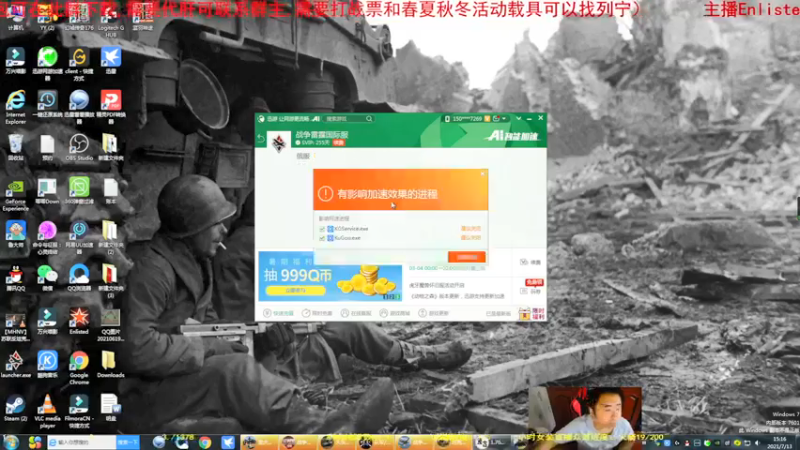Open the Google Chrome desktop icon
This screenshot has width=800, height=450.
click(79, 368)
